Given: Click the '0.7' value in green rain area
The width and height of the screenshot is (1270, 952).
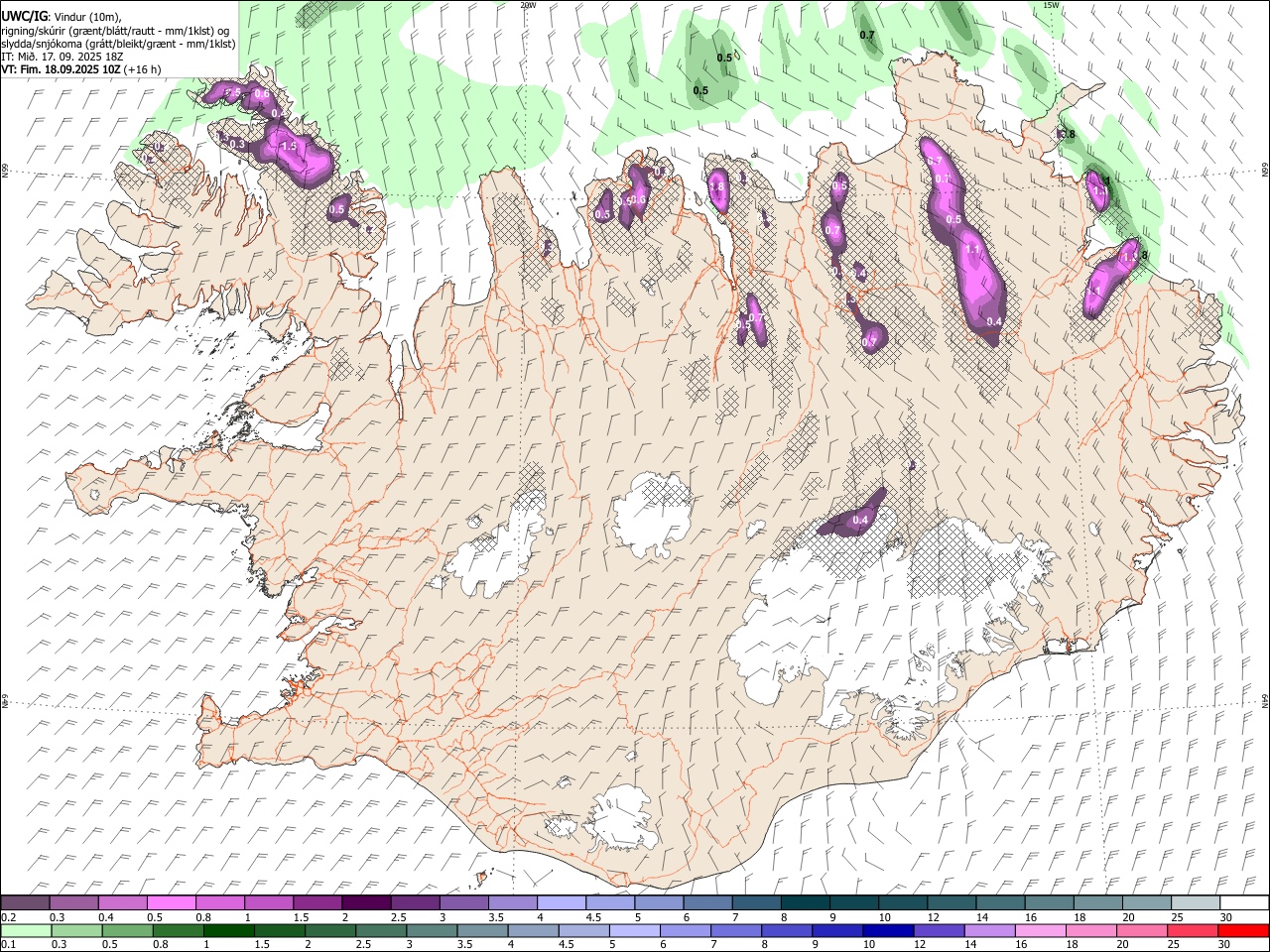Looking at the screenshot, I should coord(867,36).
